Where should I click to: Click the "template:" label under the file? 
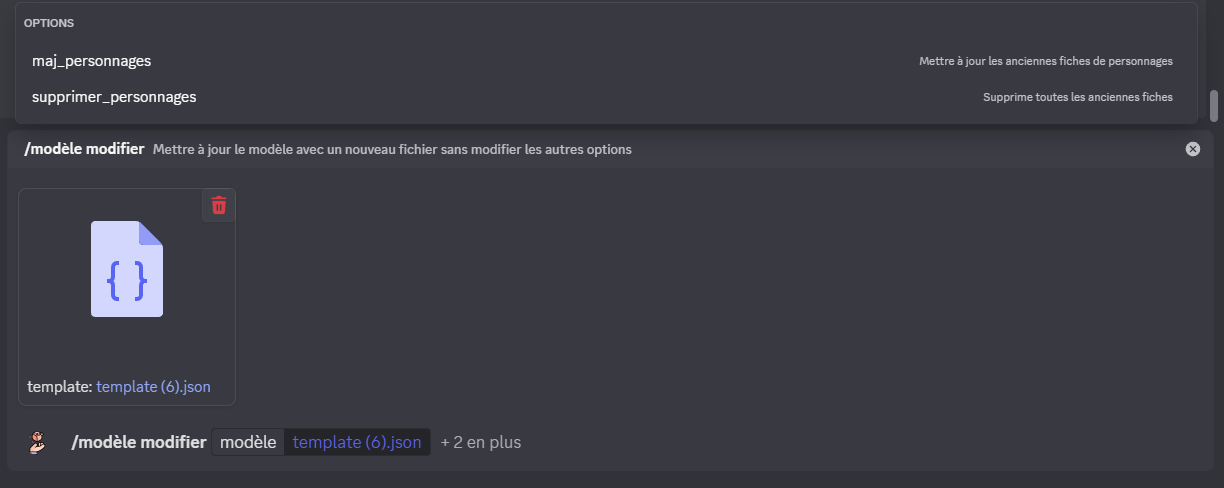click(60, 386)
